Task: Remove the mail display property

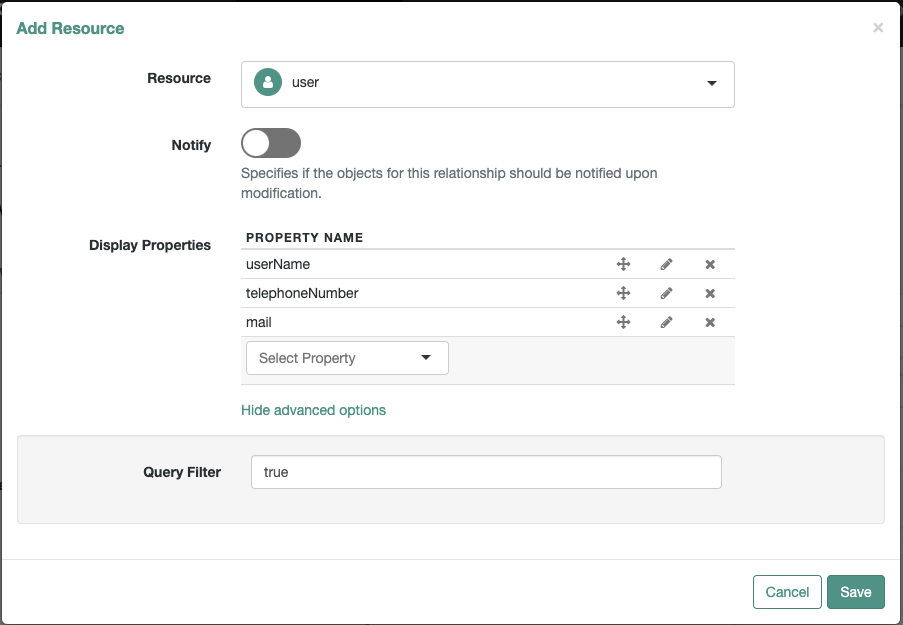Action: pos(710,323)
